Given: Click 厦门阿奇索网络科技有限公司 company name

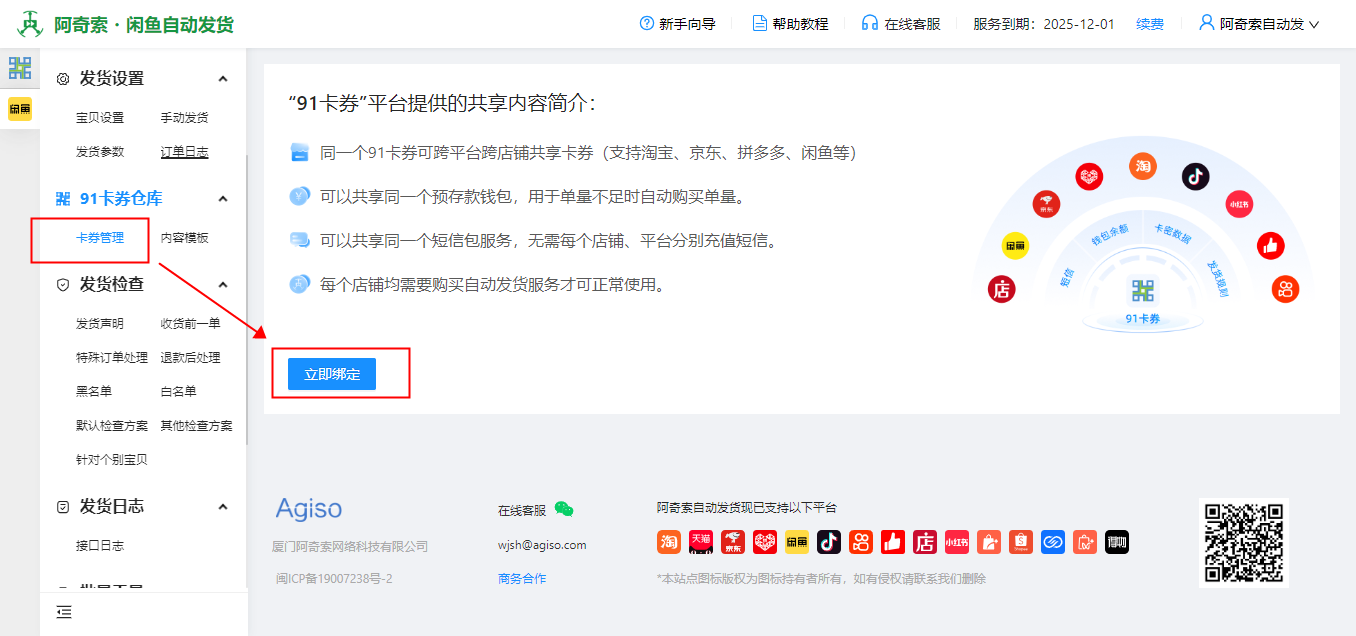Looking at the screenshot, I should pos(350,546).
